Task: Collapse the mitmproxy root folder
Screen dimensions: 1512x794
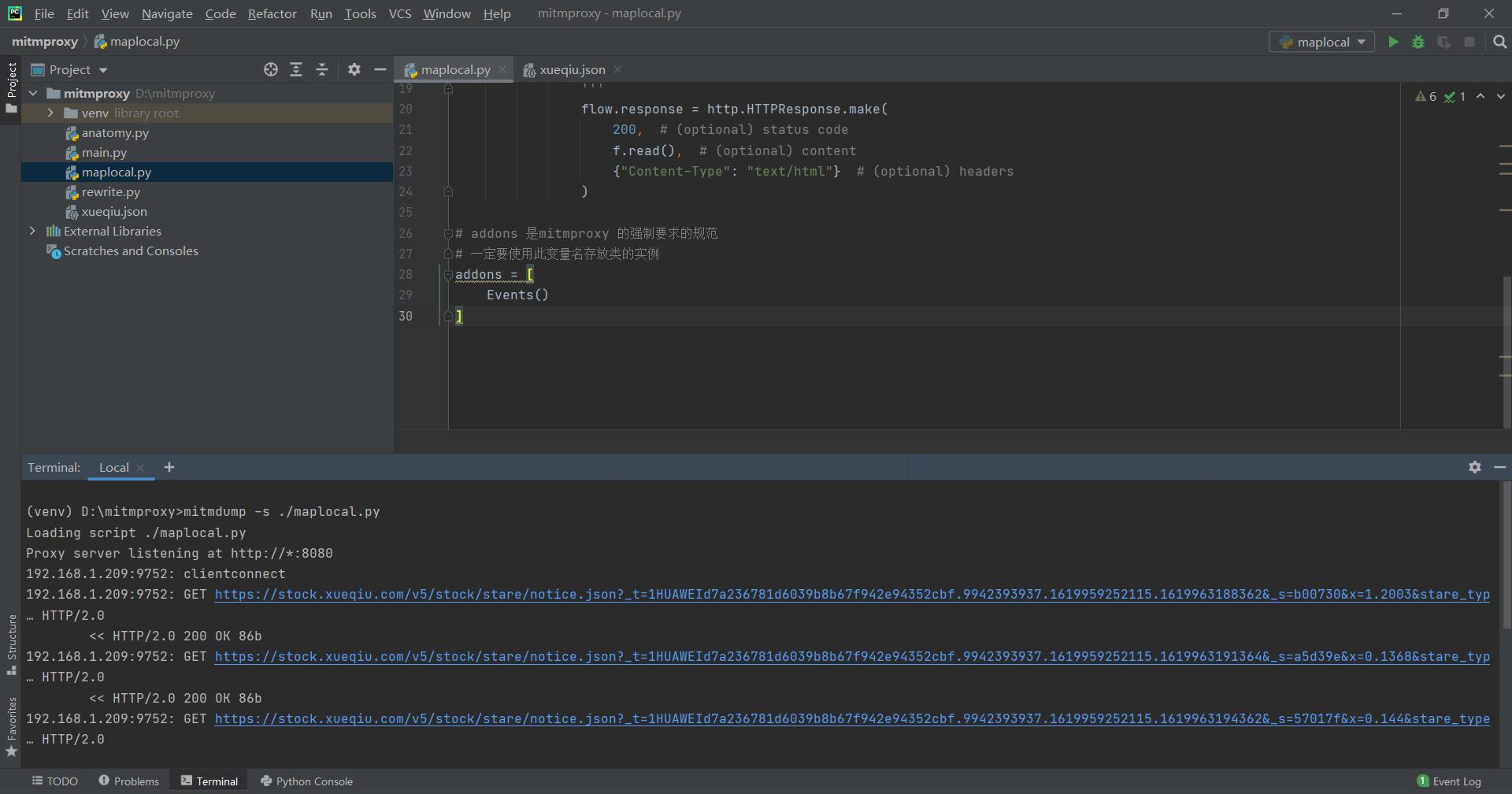Action: pos(33,93)
